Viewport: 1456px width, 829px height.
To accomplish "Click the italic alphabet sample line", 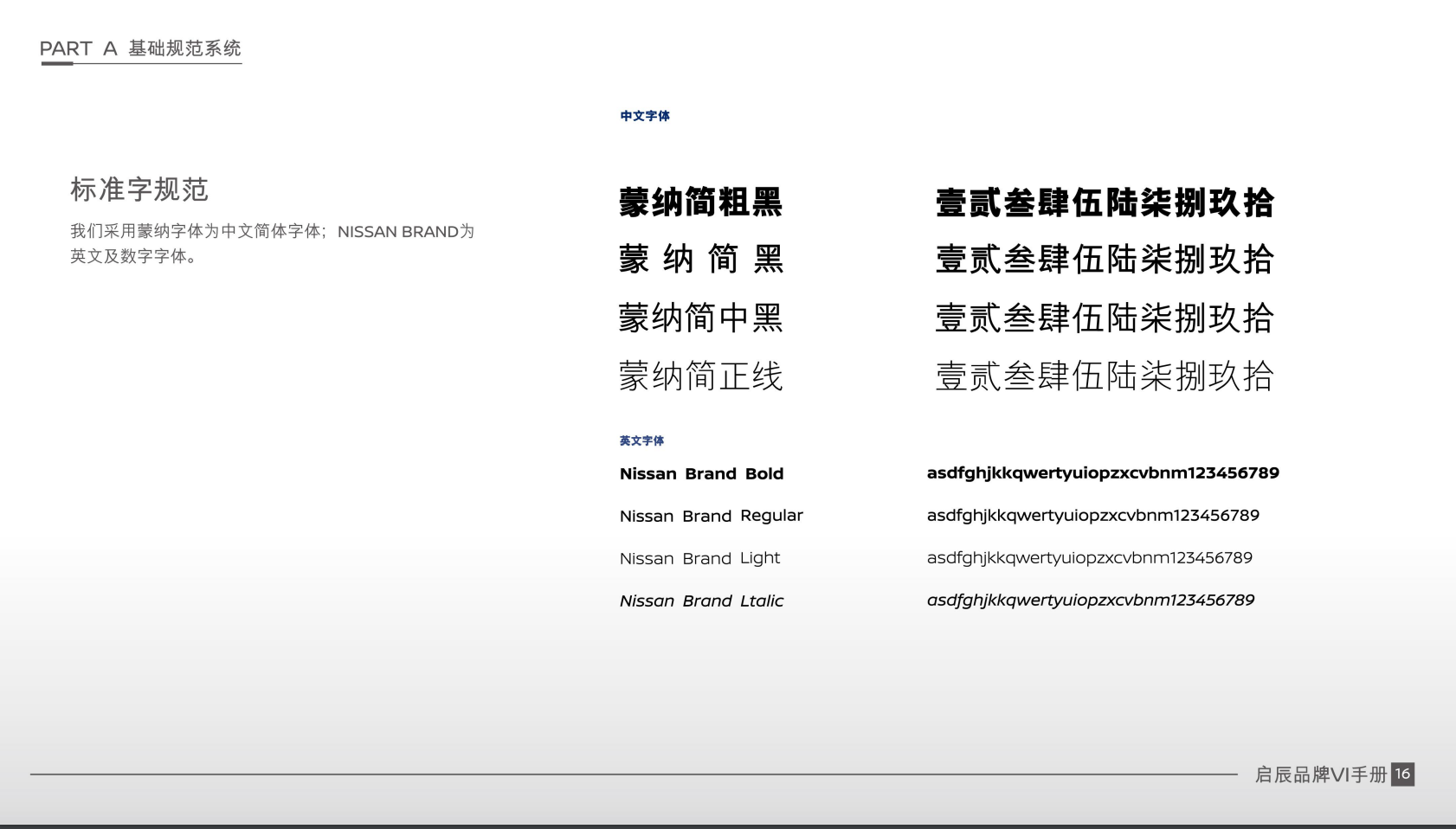I will [x=1091, y=601].
